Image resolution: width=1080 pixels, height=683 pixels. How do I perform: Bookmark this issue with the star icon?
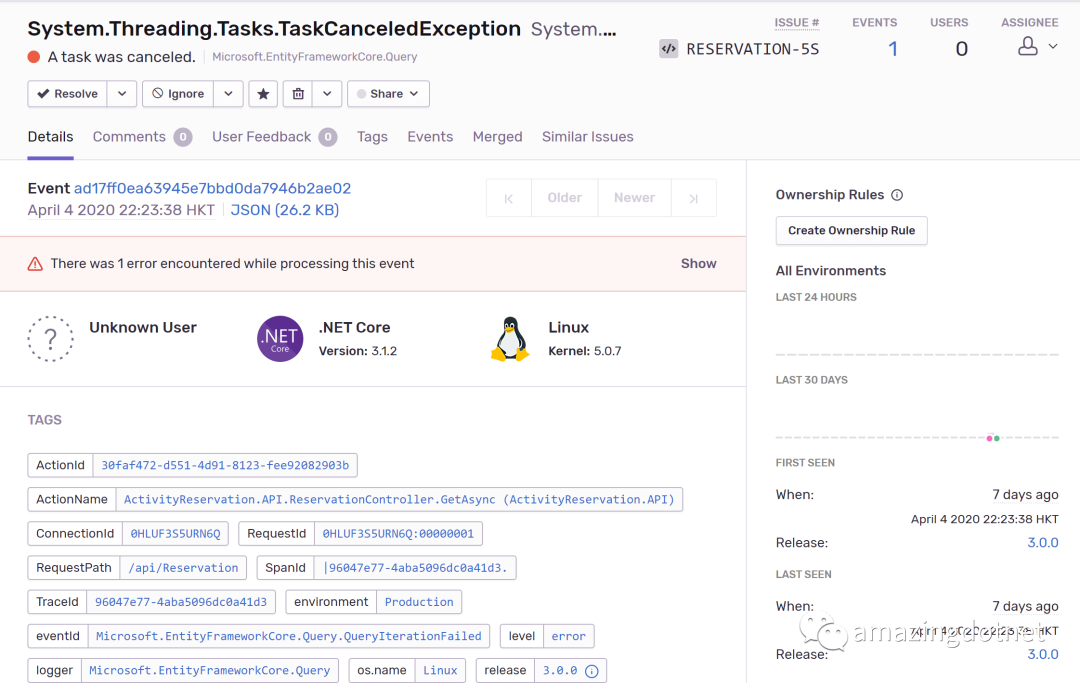coord(263,94)
